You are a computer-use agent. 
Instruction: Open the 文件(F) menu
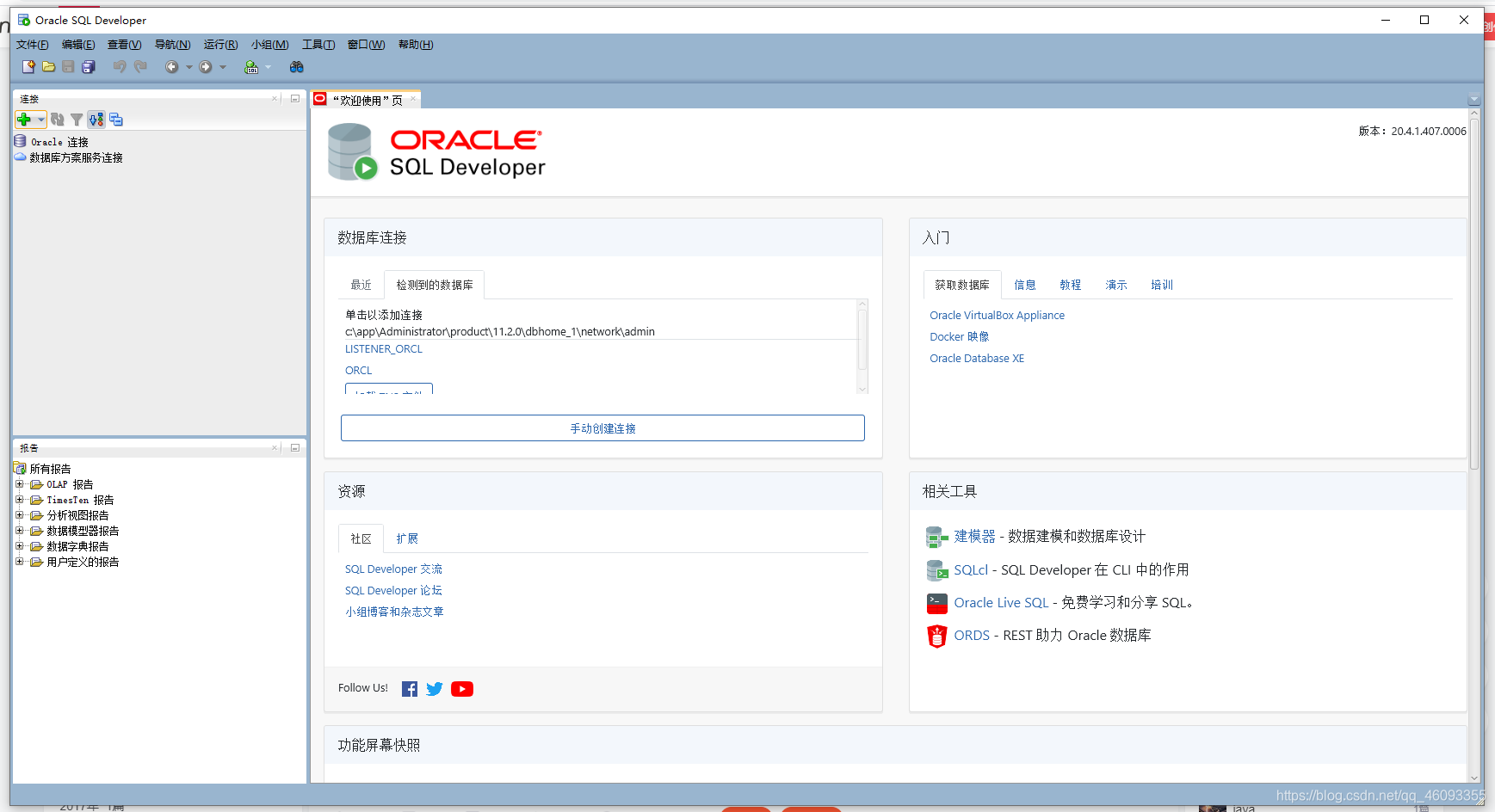point(32,45)
